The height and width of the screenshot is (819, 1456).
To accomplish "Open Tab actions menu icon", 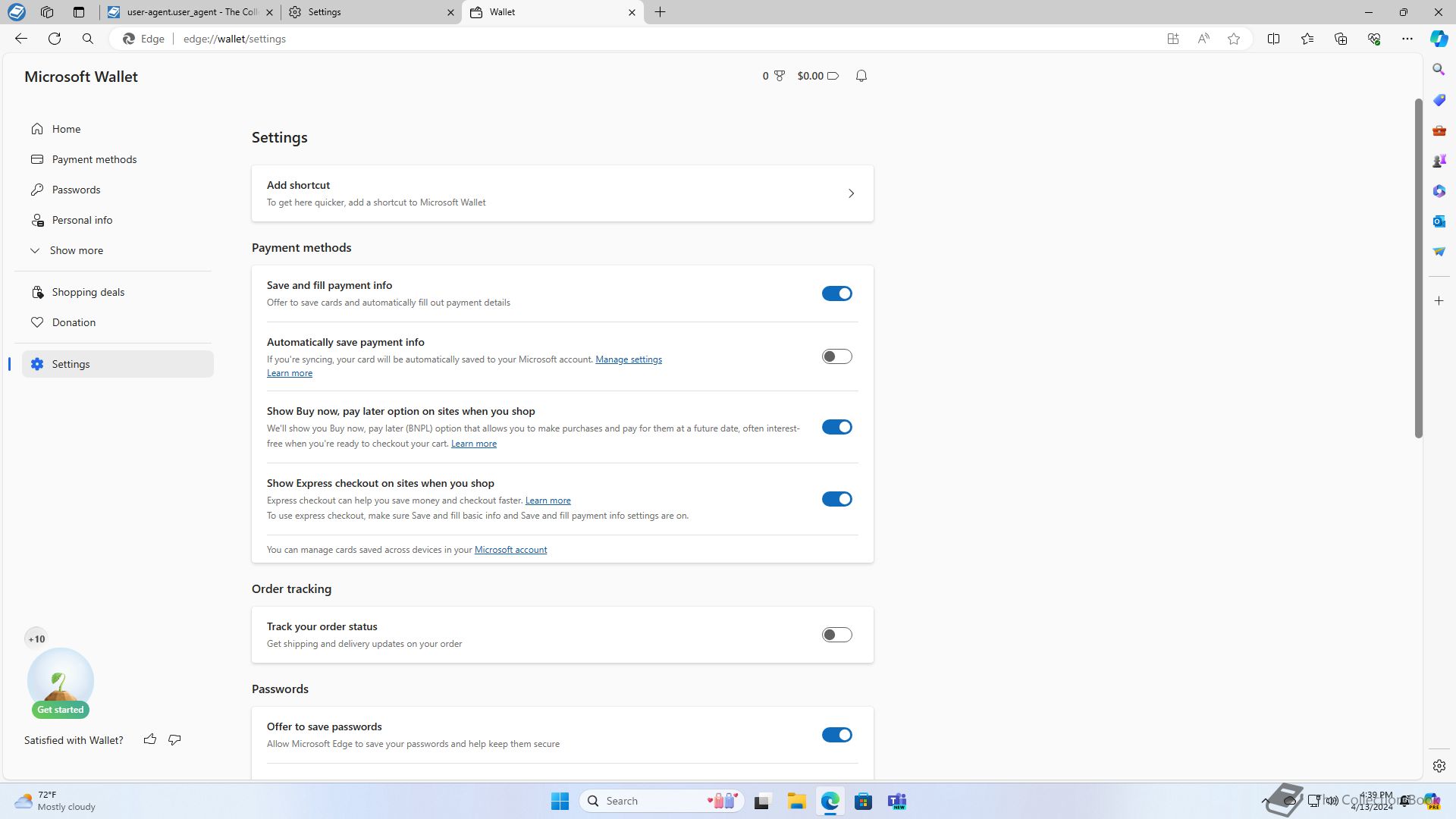I will tap(79, 12).
